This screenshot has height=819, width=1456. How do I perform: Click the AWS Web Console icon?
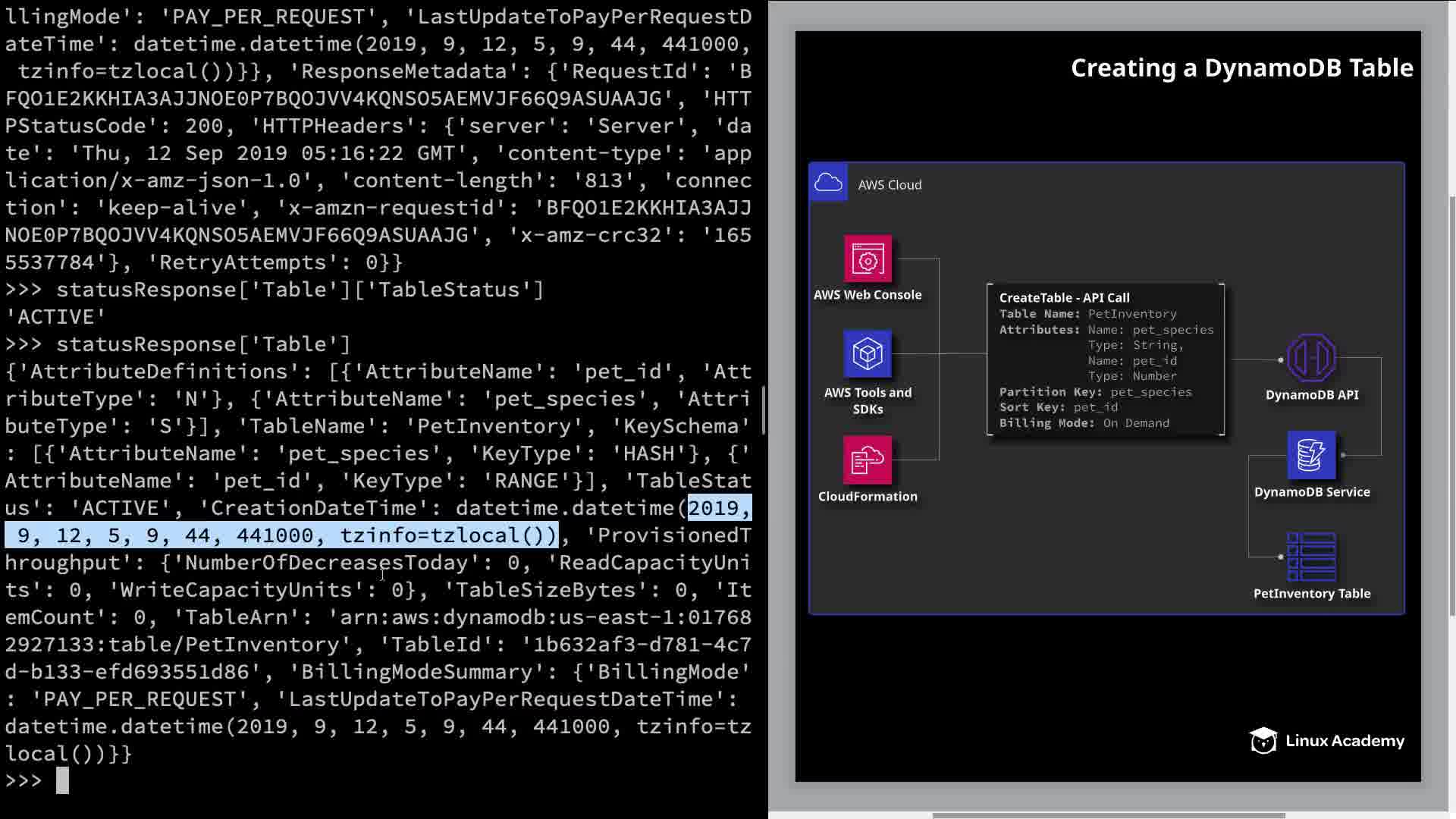868,259
